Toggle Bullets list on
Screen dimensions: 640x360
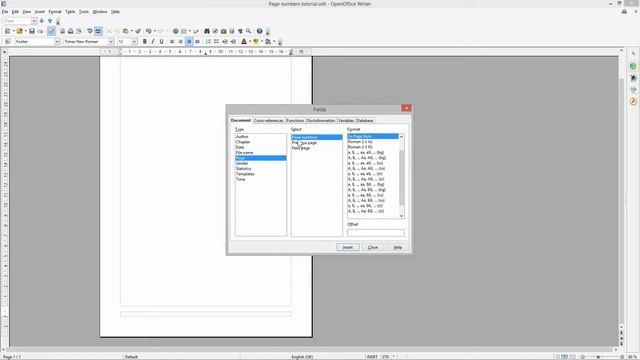pos(216,42)
